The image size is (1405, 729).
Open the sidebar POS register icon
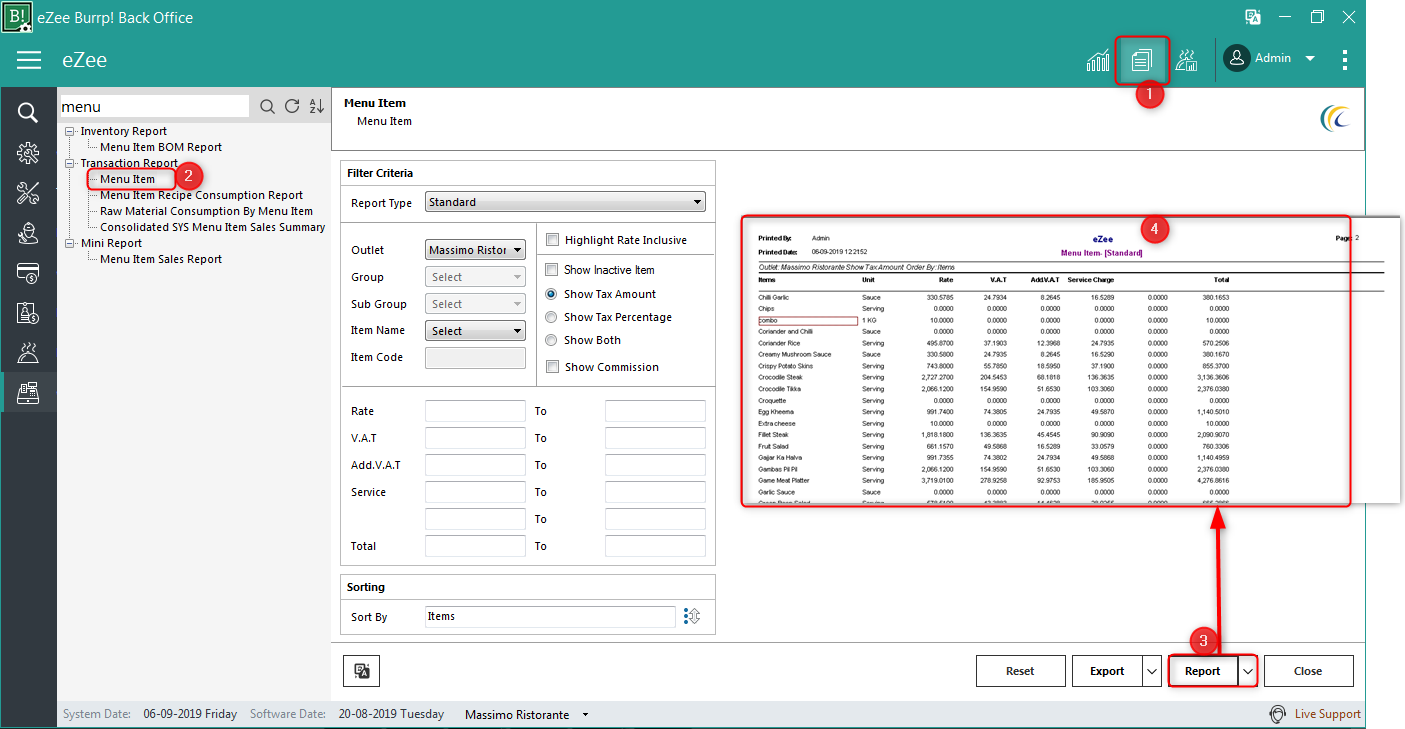(x=28, y=392)
